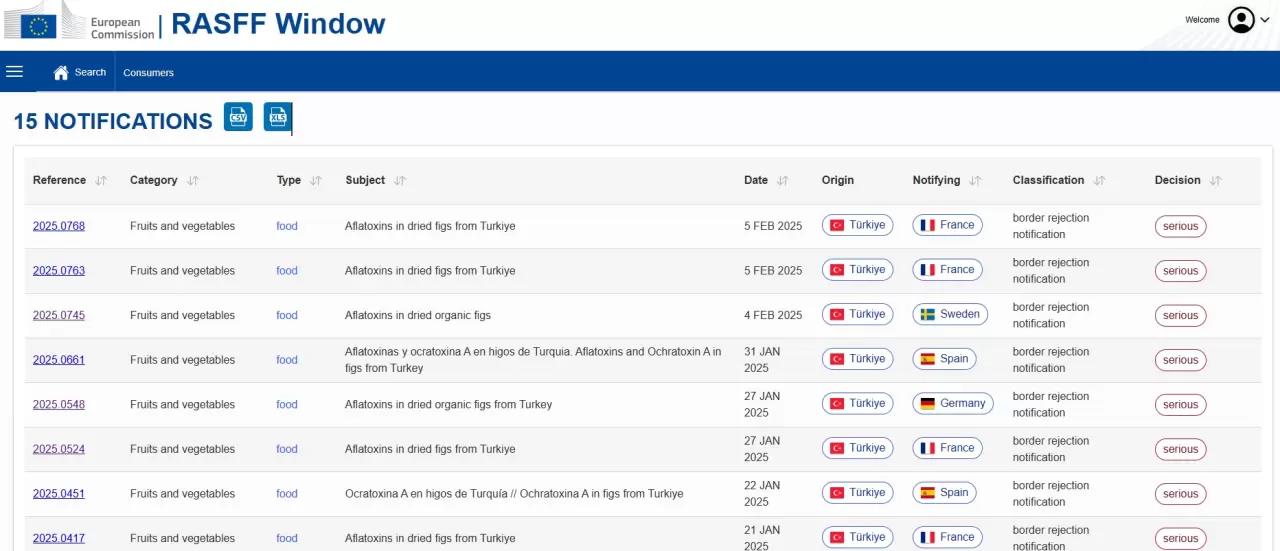
Task: Sort by Category column arrows
Action: click(193, 181)
